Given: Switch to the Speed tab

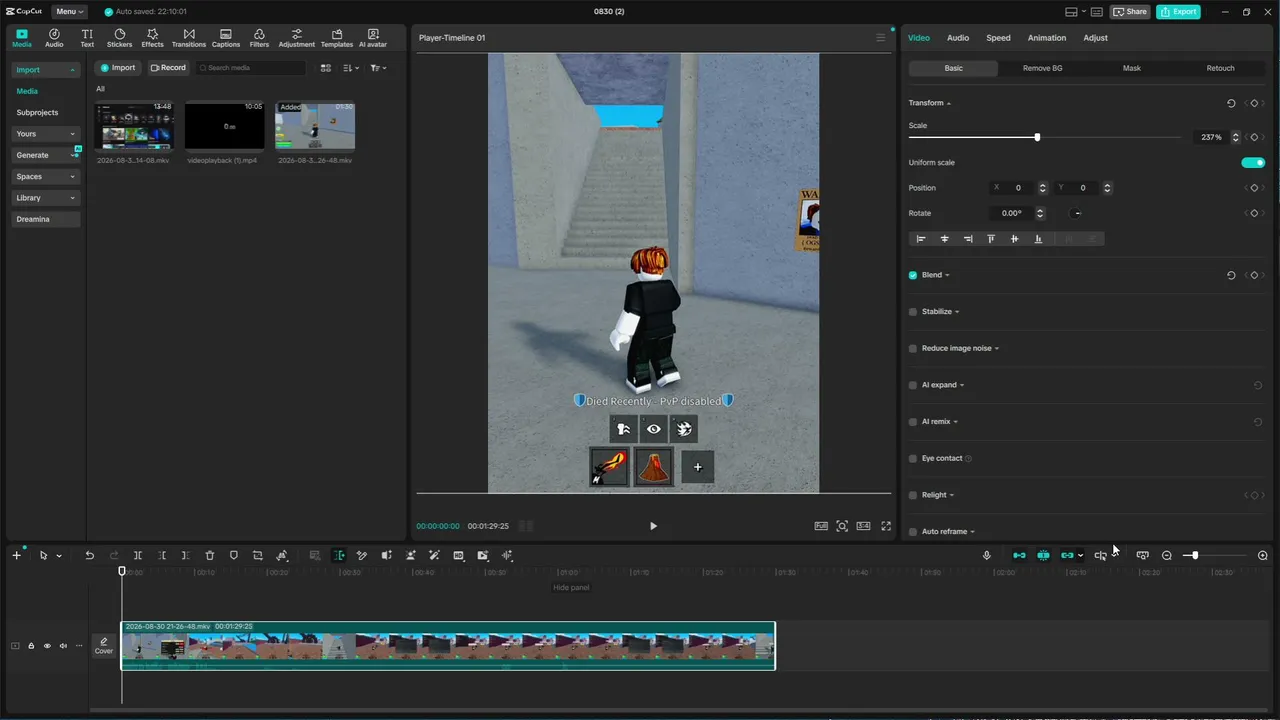Looking at the screenshot, I should click(998, 38).
